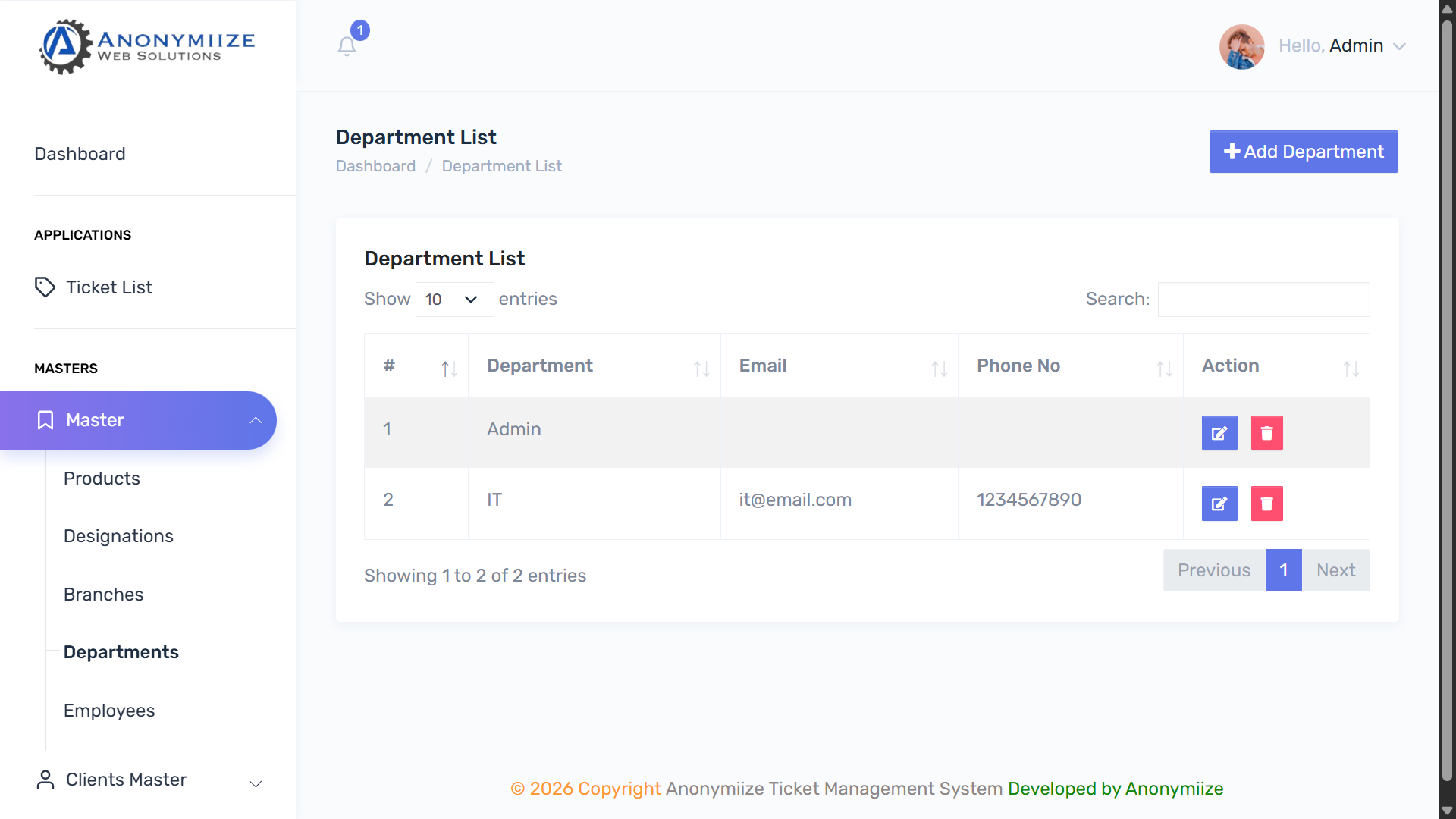Open the notification bell

click(347, 46)
